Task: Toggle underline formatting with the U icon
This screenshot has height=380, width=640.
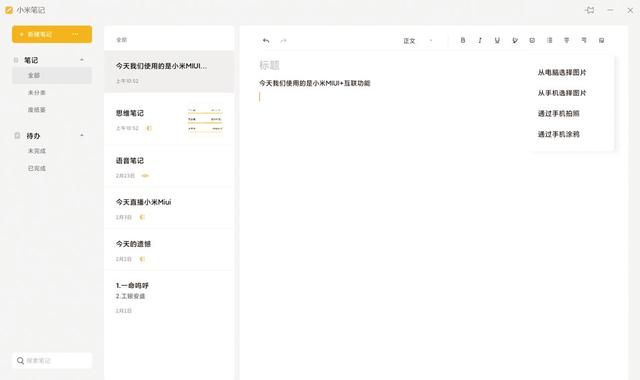Action: [497, 40]
